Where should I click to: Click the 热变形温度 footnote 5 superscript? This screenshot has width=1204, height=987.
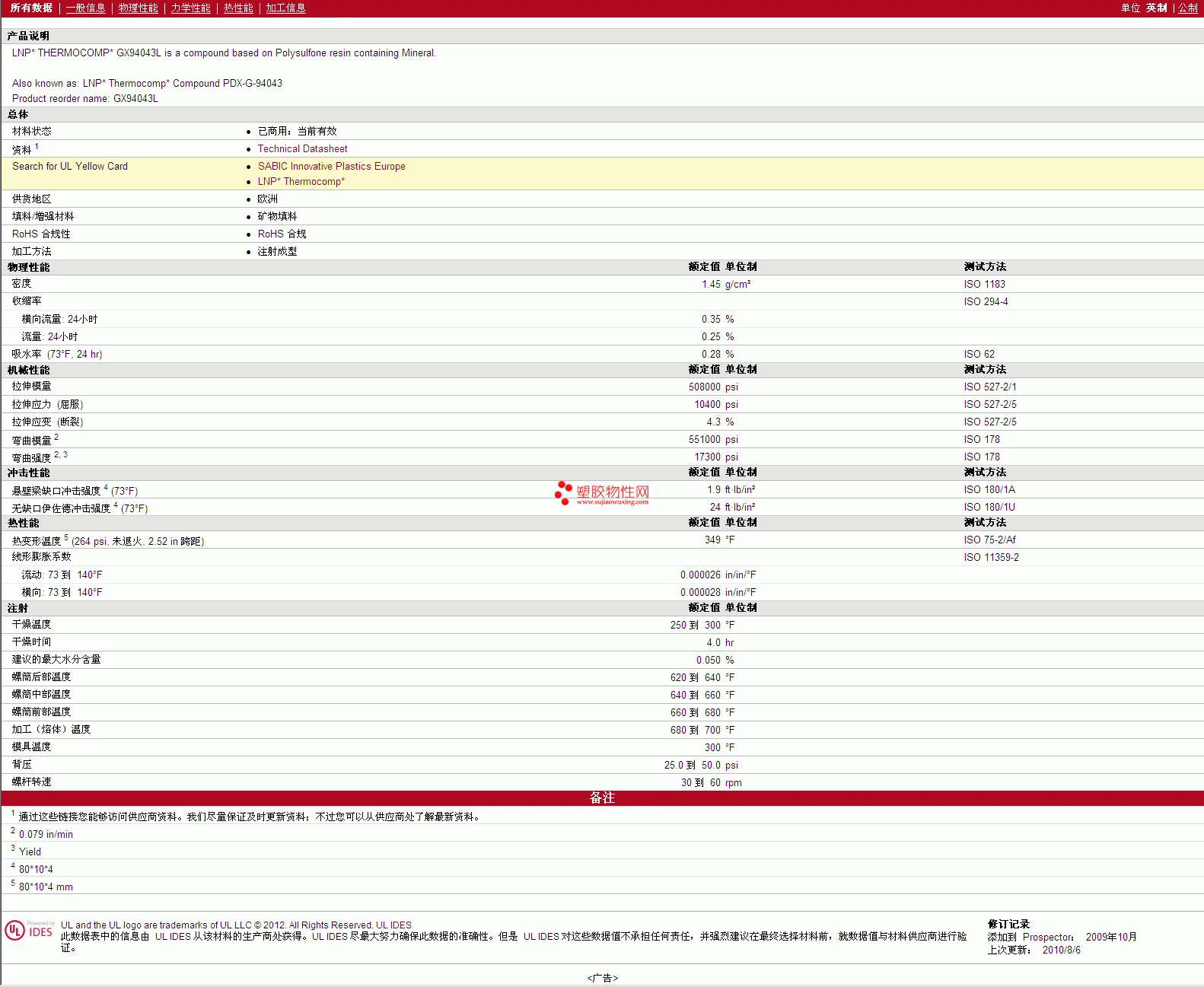point(66,537)
